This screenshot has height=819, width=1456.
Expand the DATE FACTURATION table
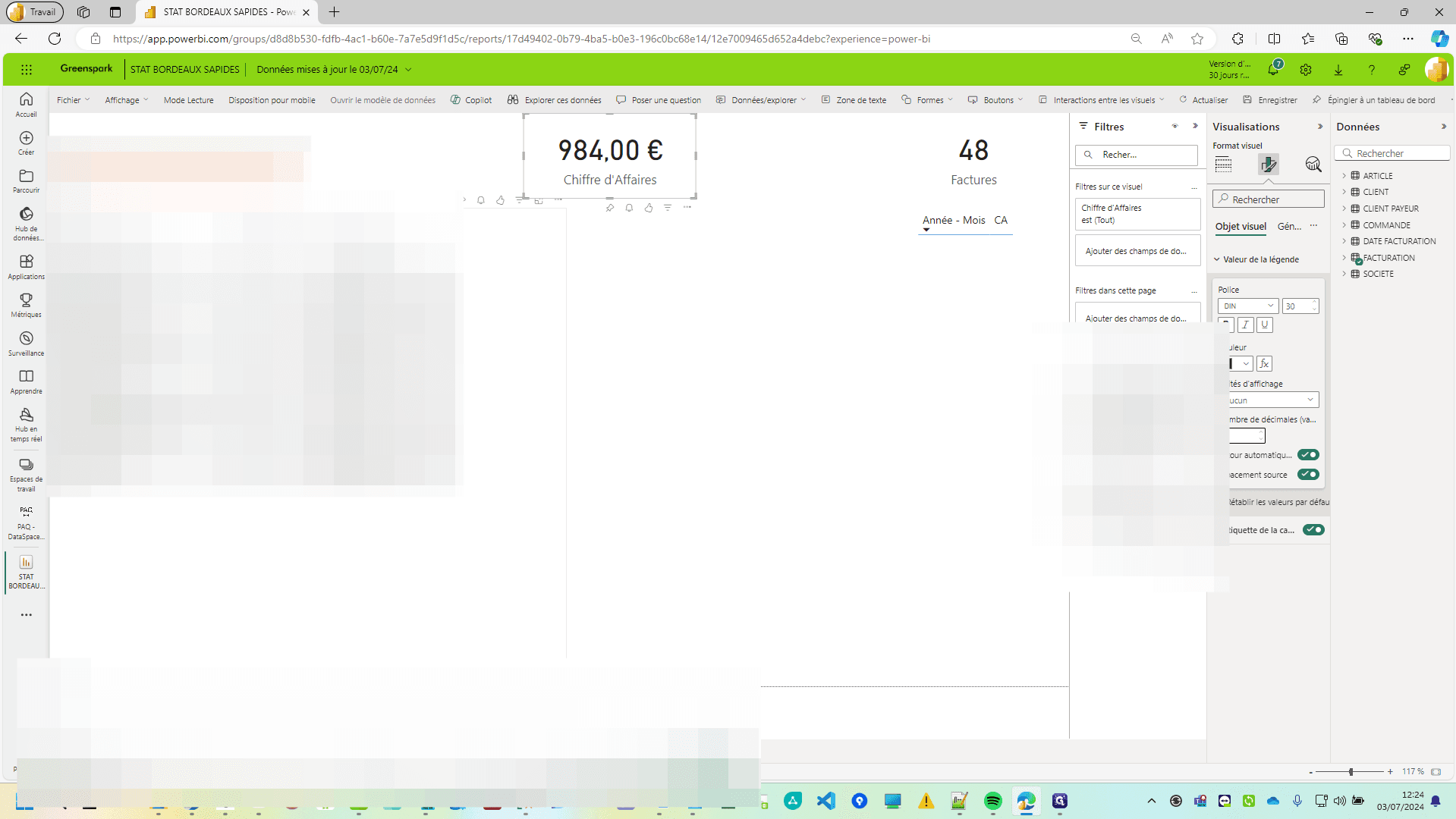tap(1344, 241)
